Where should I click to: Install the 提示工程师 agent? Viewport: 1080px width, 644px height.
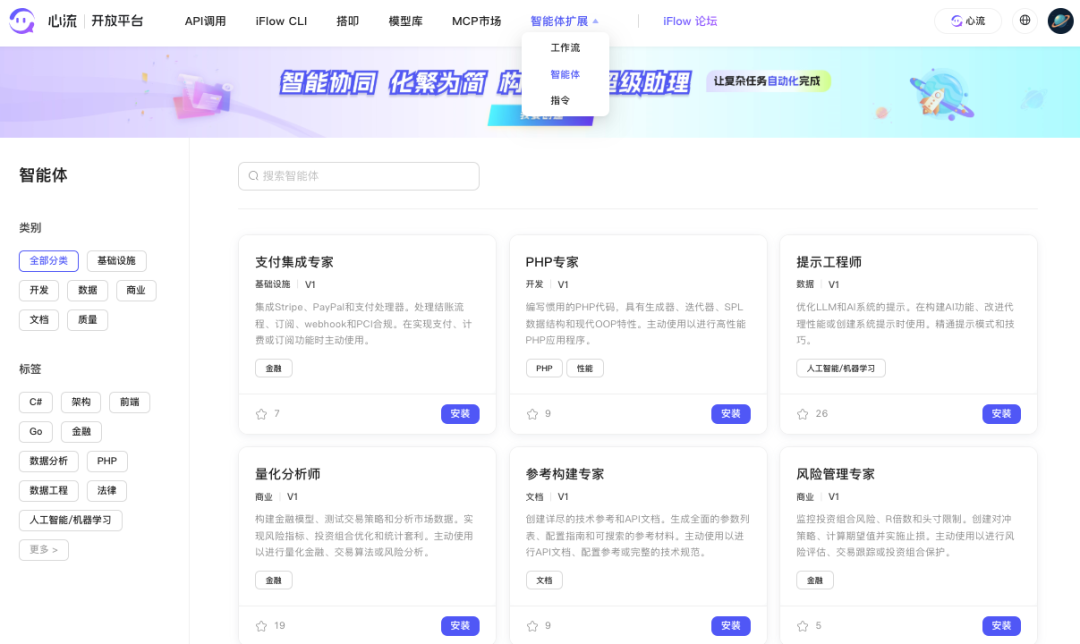[1001, 414]
